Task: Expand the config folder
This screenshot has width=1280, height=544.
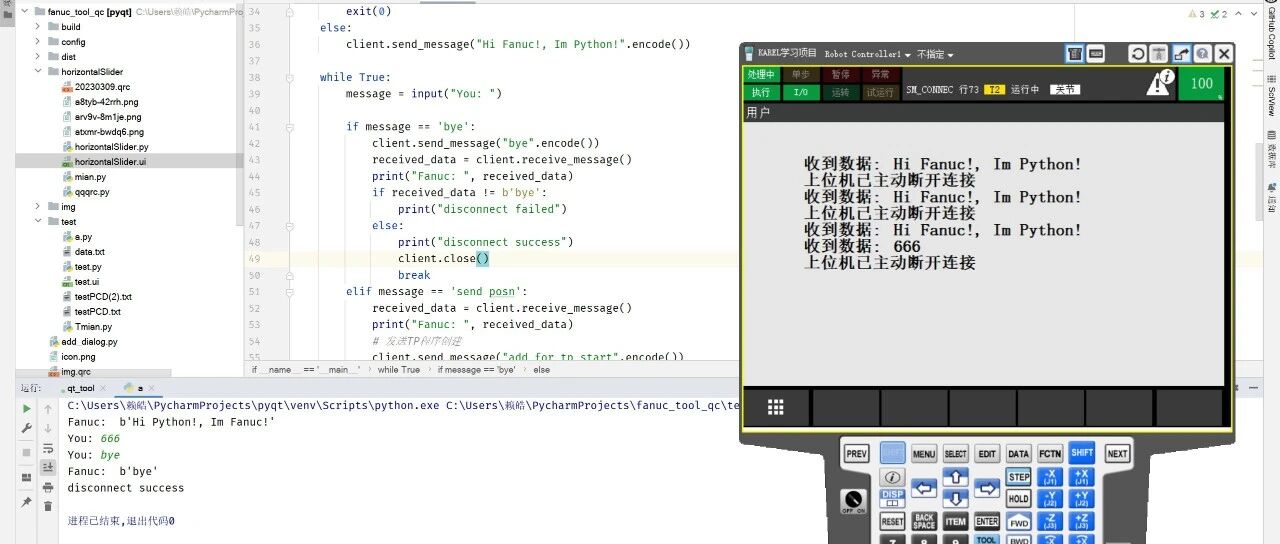Action: point(38,42)
